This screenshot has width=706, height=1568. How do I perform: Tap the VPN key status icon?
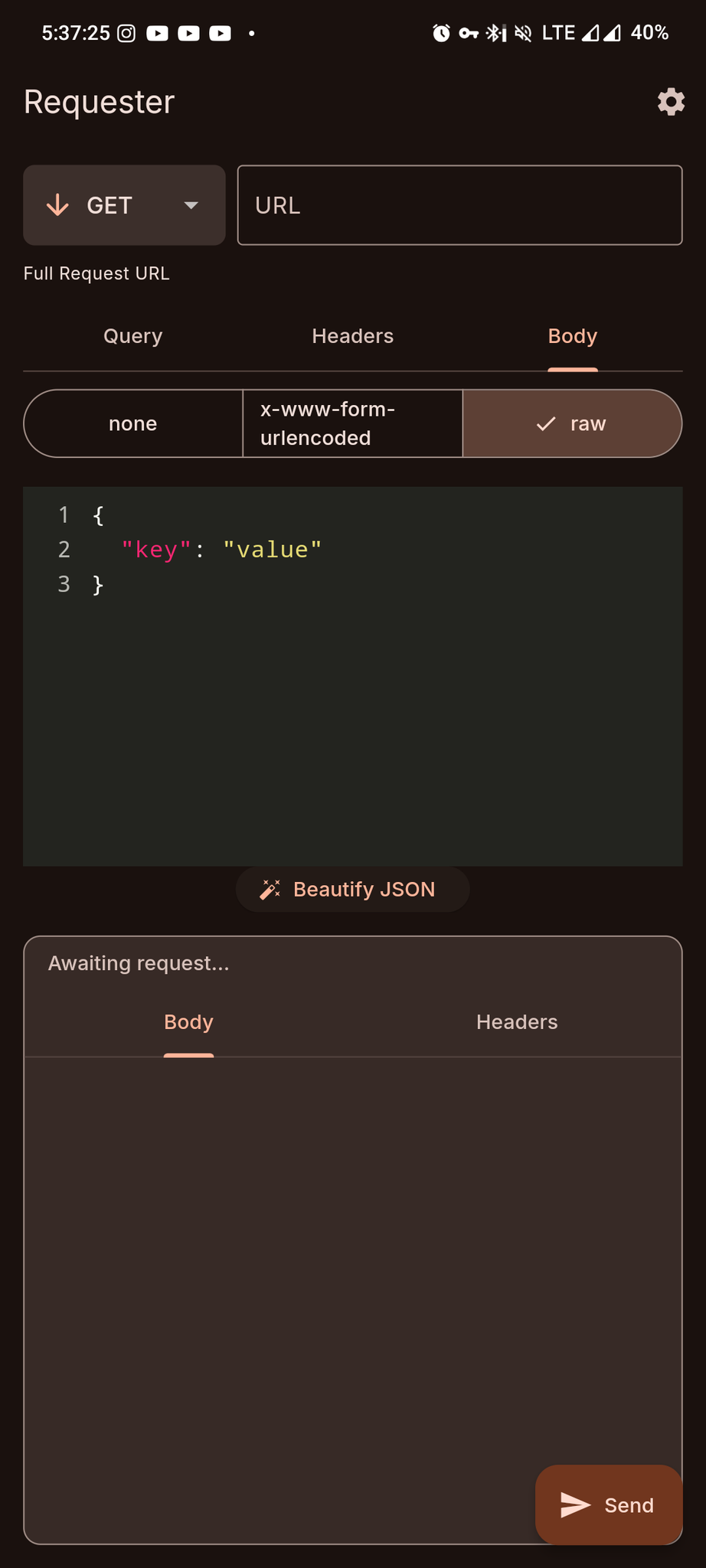coord(469,33)
